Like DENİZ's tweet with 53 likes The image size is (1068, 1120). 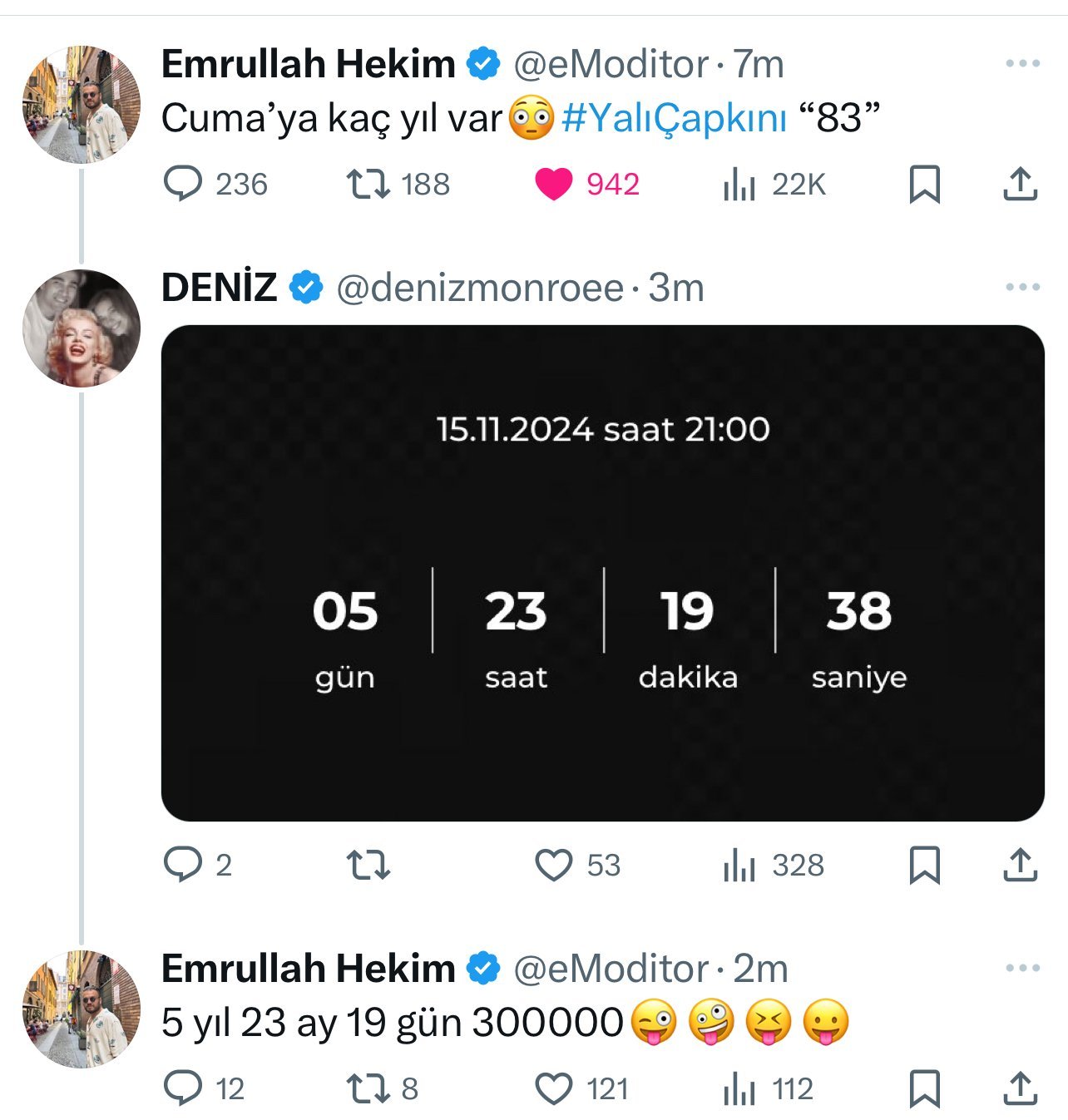coord(553,865)
